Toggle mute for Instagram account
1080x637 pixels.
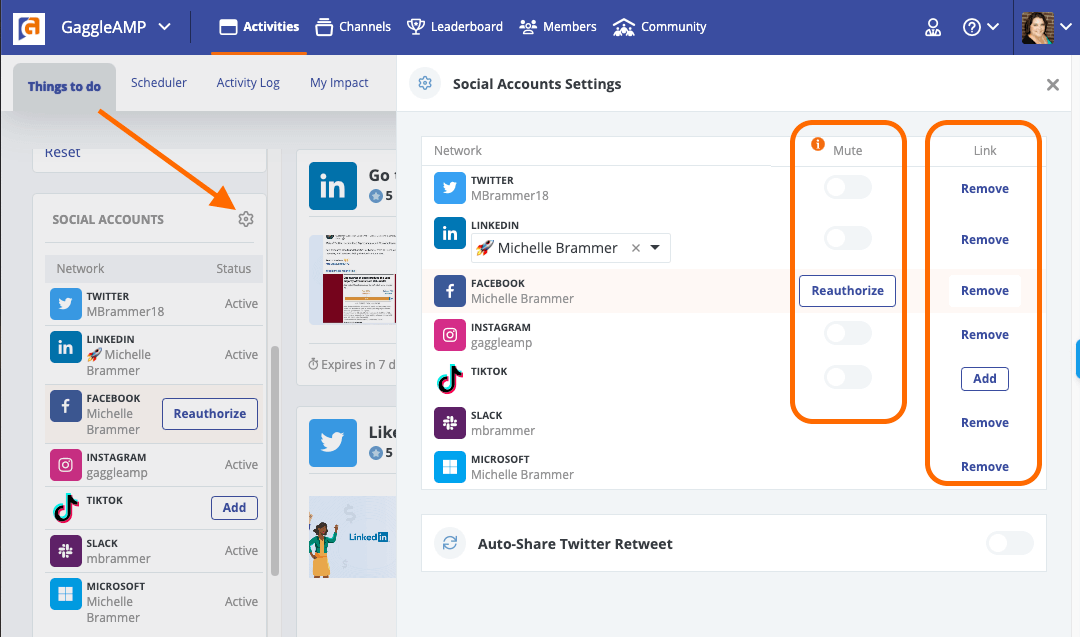click(848, 333)
